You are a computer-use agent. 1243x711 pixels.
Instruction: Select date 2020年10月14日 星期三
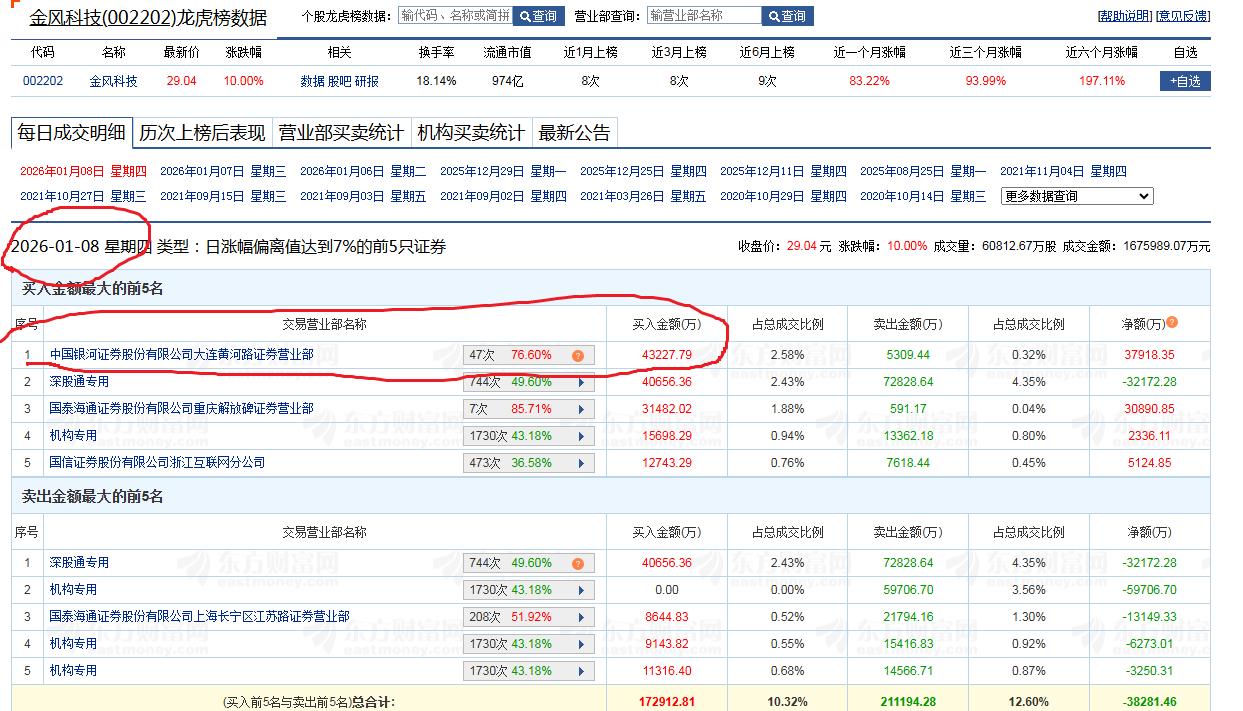pyautogui.click(x=923, y=196)
